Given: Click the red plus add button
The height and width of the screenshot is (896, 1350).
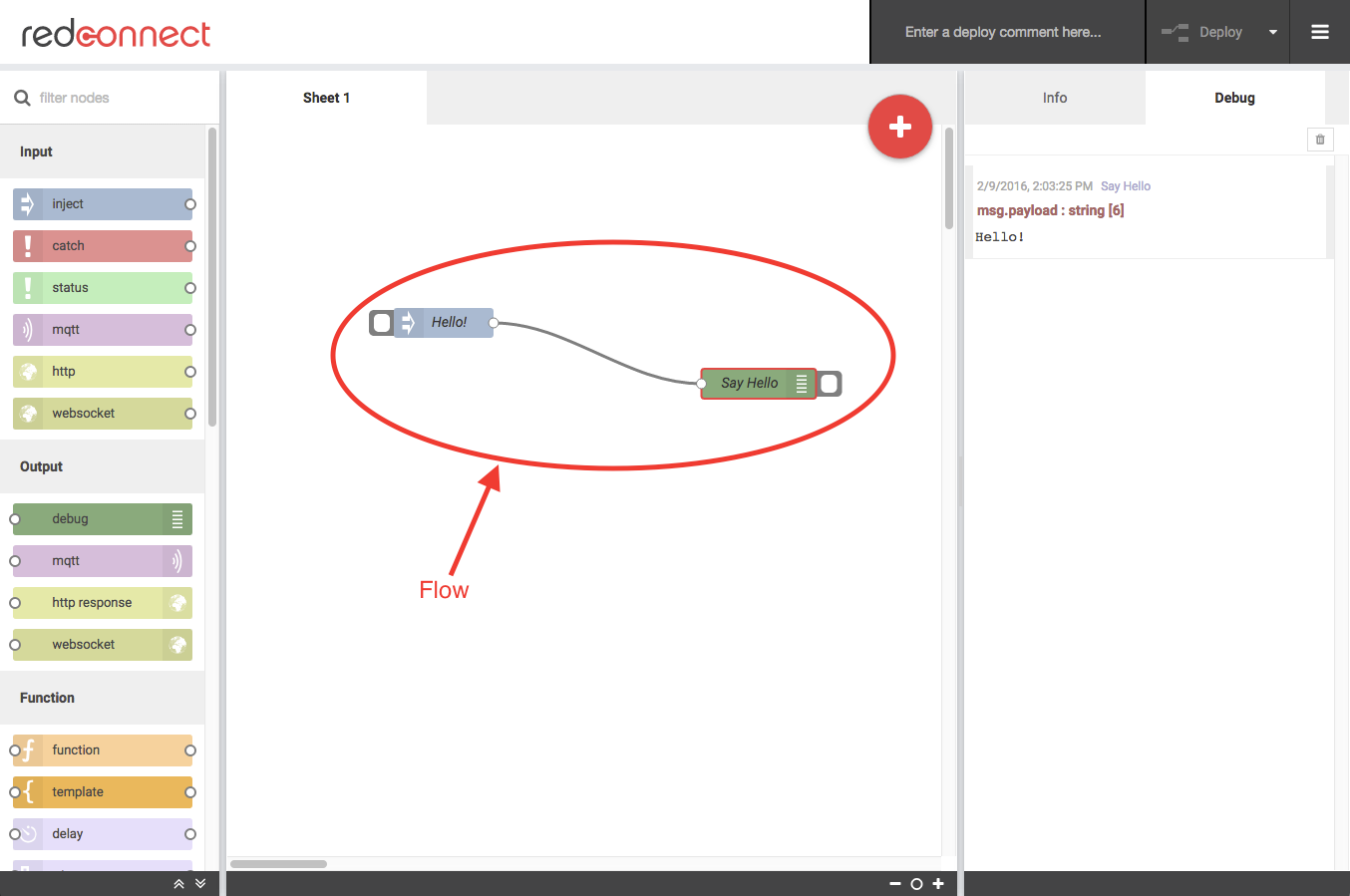Looking at the screenshot, I should point(900,127).
